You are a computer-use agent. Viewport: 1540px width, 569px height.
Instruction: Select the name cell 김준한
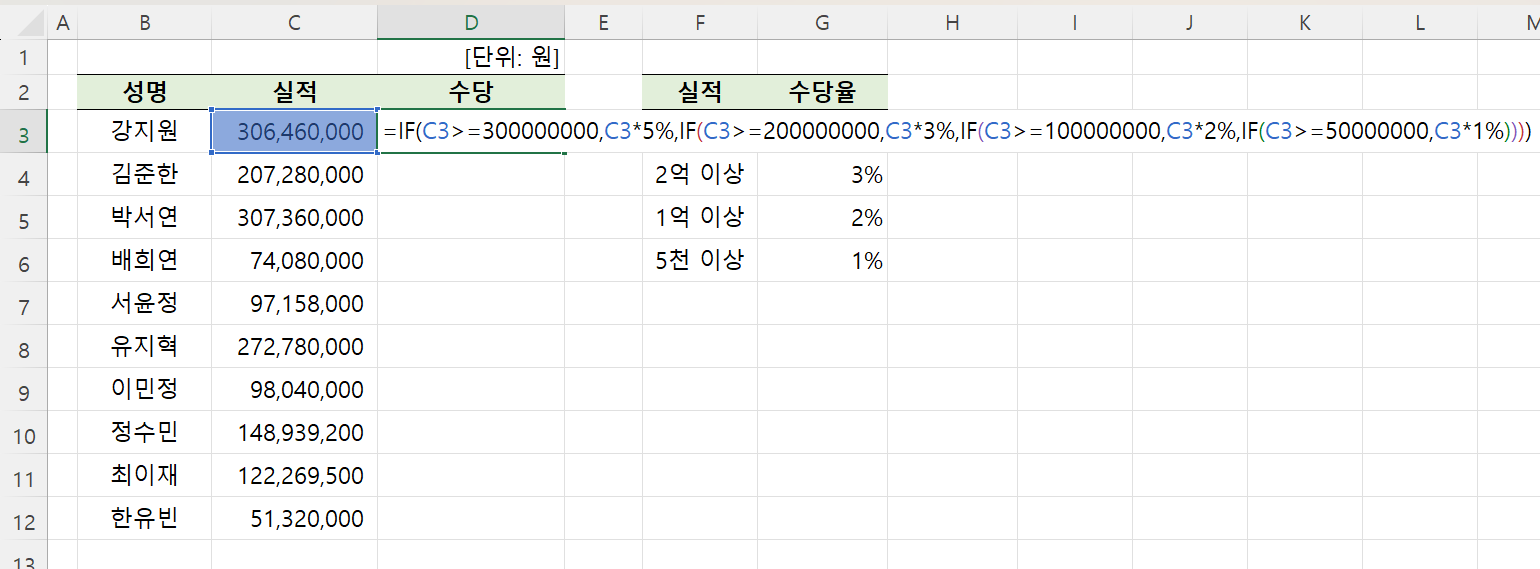[145, 175]
